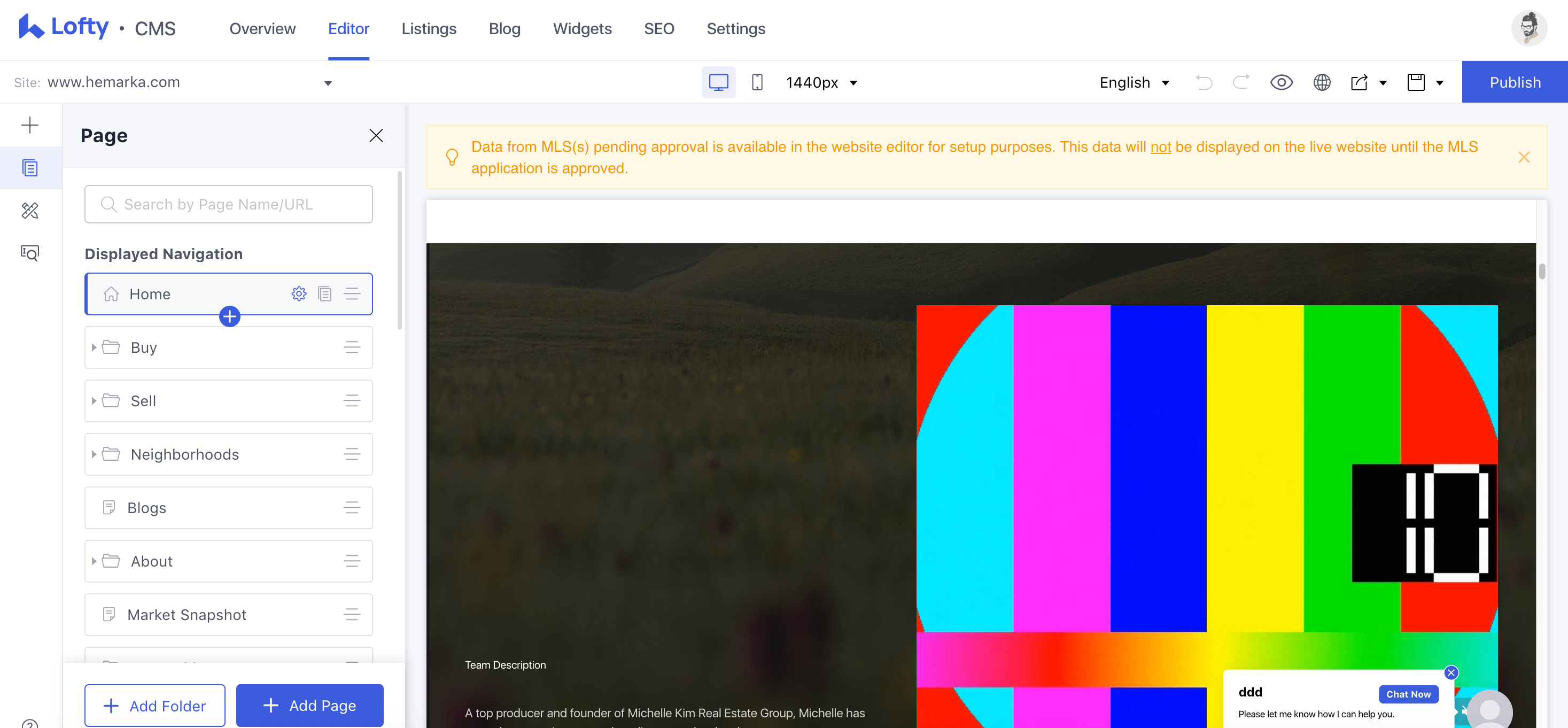Click the help question mark icon

tap(30, 724)
